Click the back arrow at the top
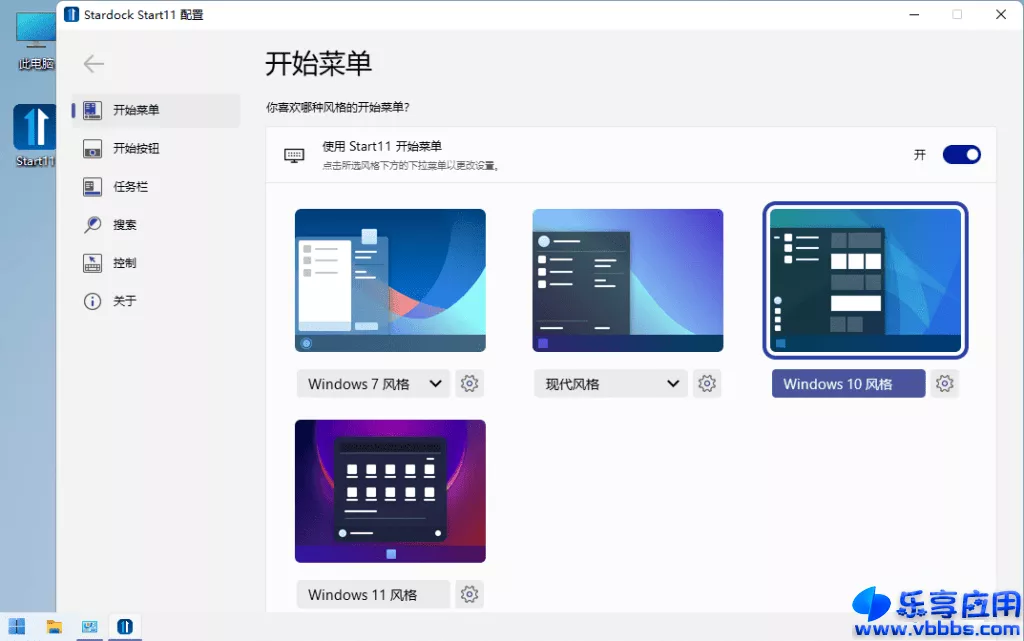Screen dimensions: 1024x641 click(x=92, y=63)
